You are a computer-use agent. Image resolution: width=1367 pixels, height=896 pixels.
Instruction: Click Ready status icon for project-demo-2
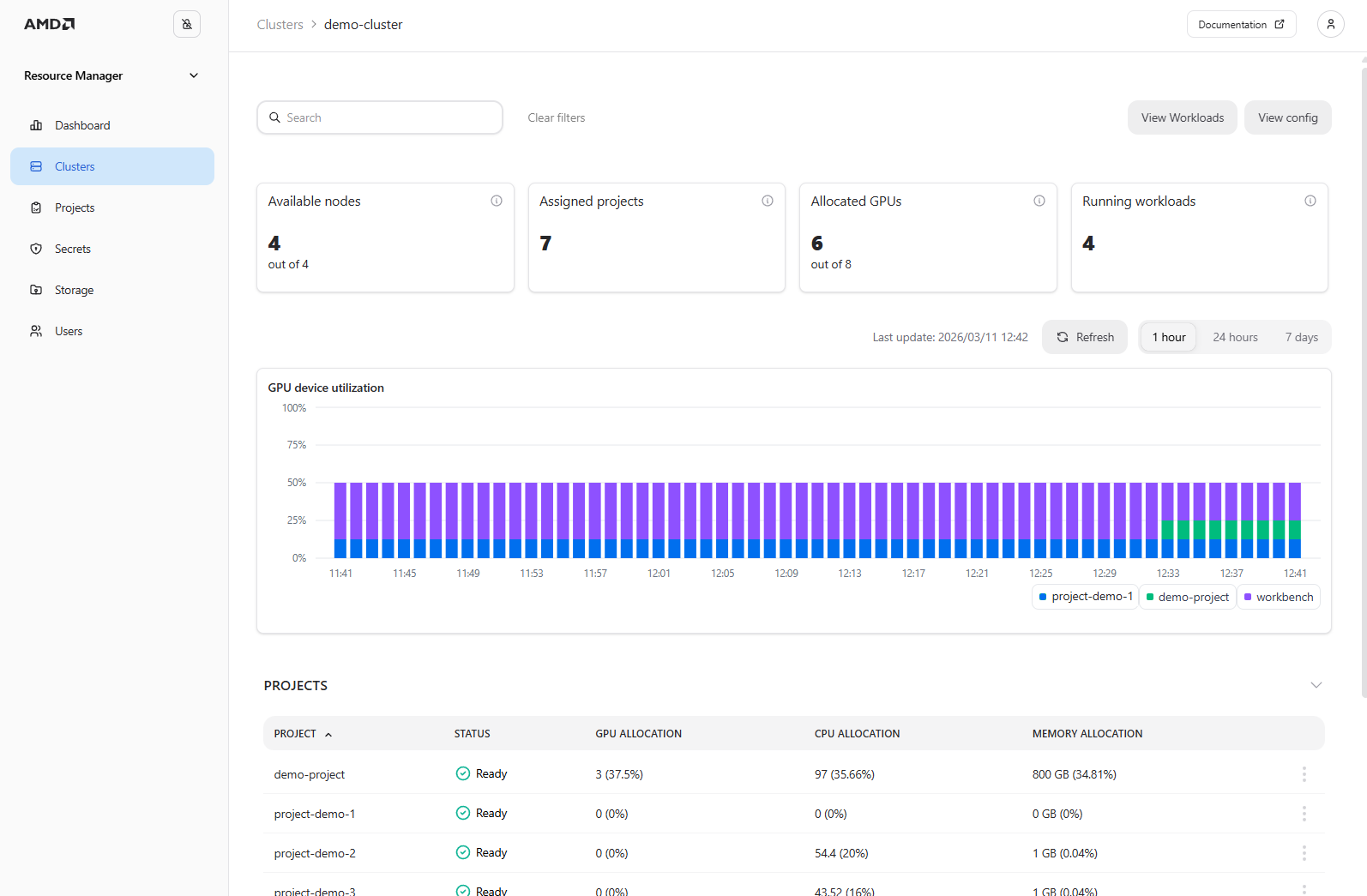click(463, 852)
